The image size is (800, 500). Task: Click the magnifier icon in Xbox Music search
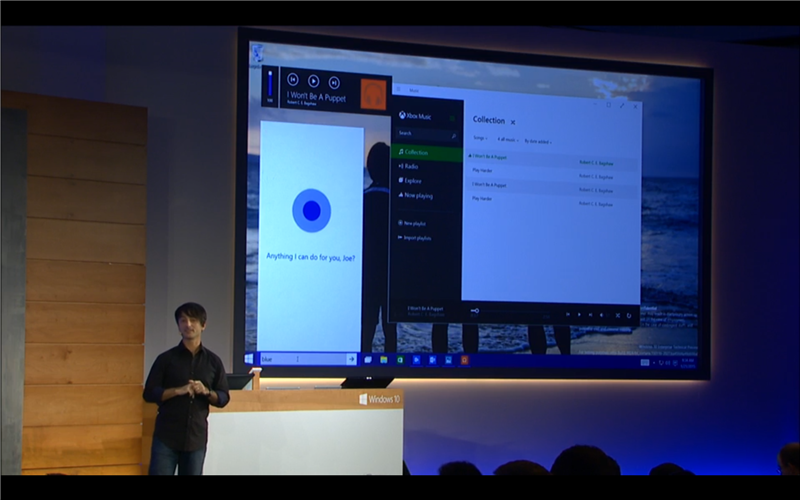tap(454, 136)
